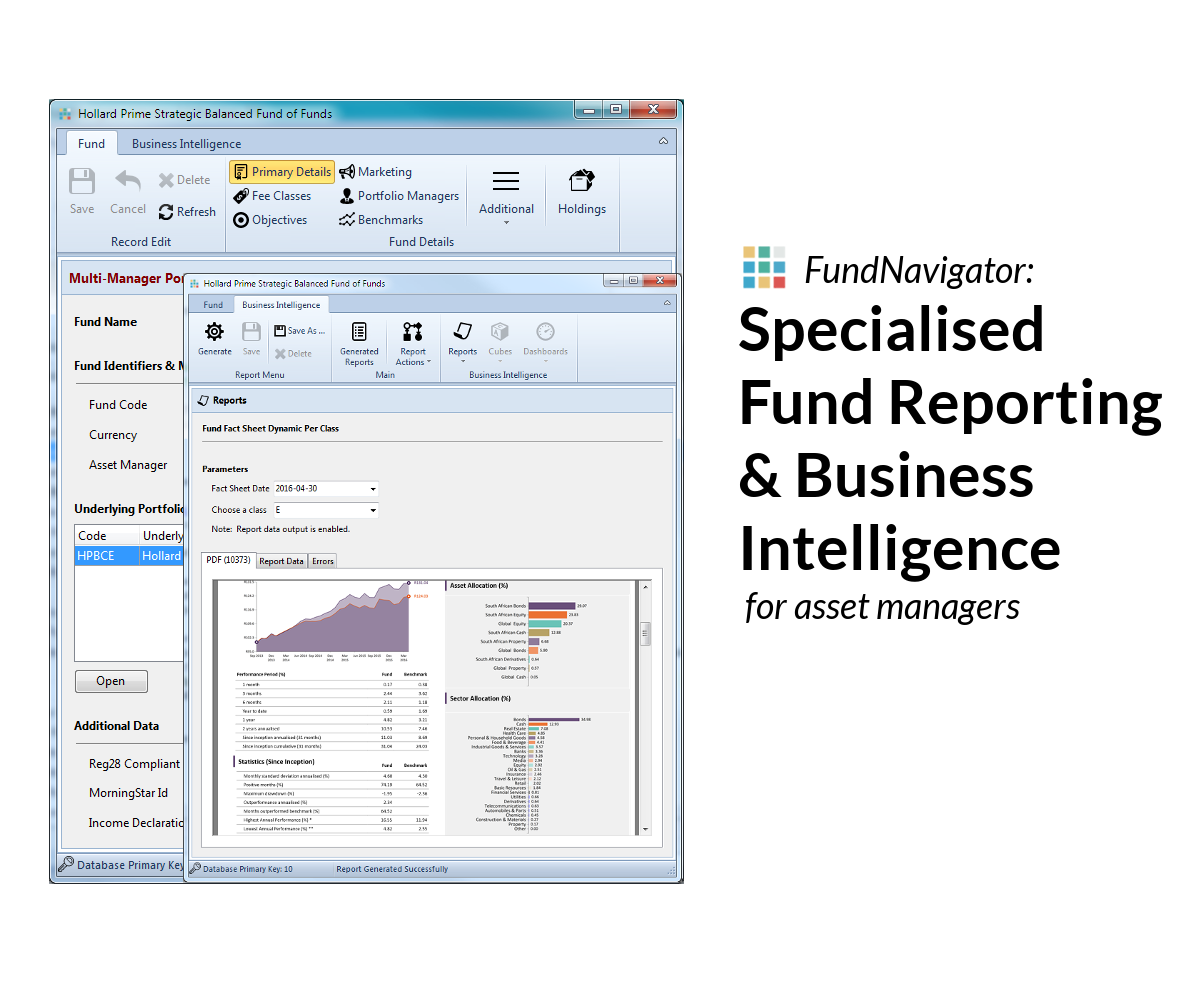Select Primary Details in Fund Details
1186x999 pixels.
pyautogui.click(x=281, y=172)
